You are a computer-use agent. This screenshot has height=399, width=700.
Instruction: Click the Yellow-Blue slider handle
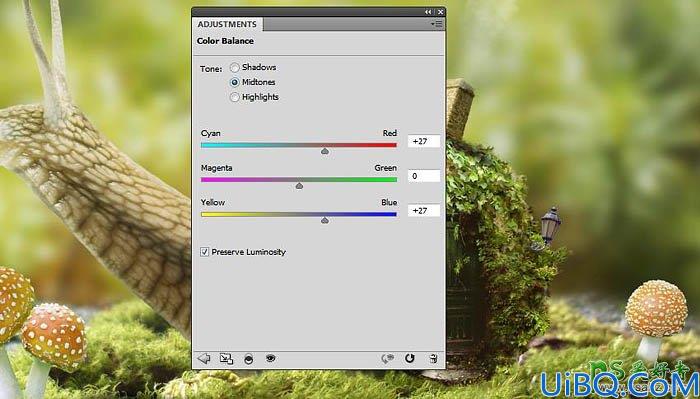pyautogui.click(x=325, y=220)
